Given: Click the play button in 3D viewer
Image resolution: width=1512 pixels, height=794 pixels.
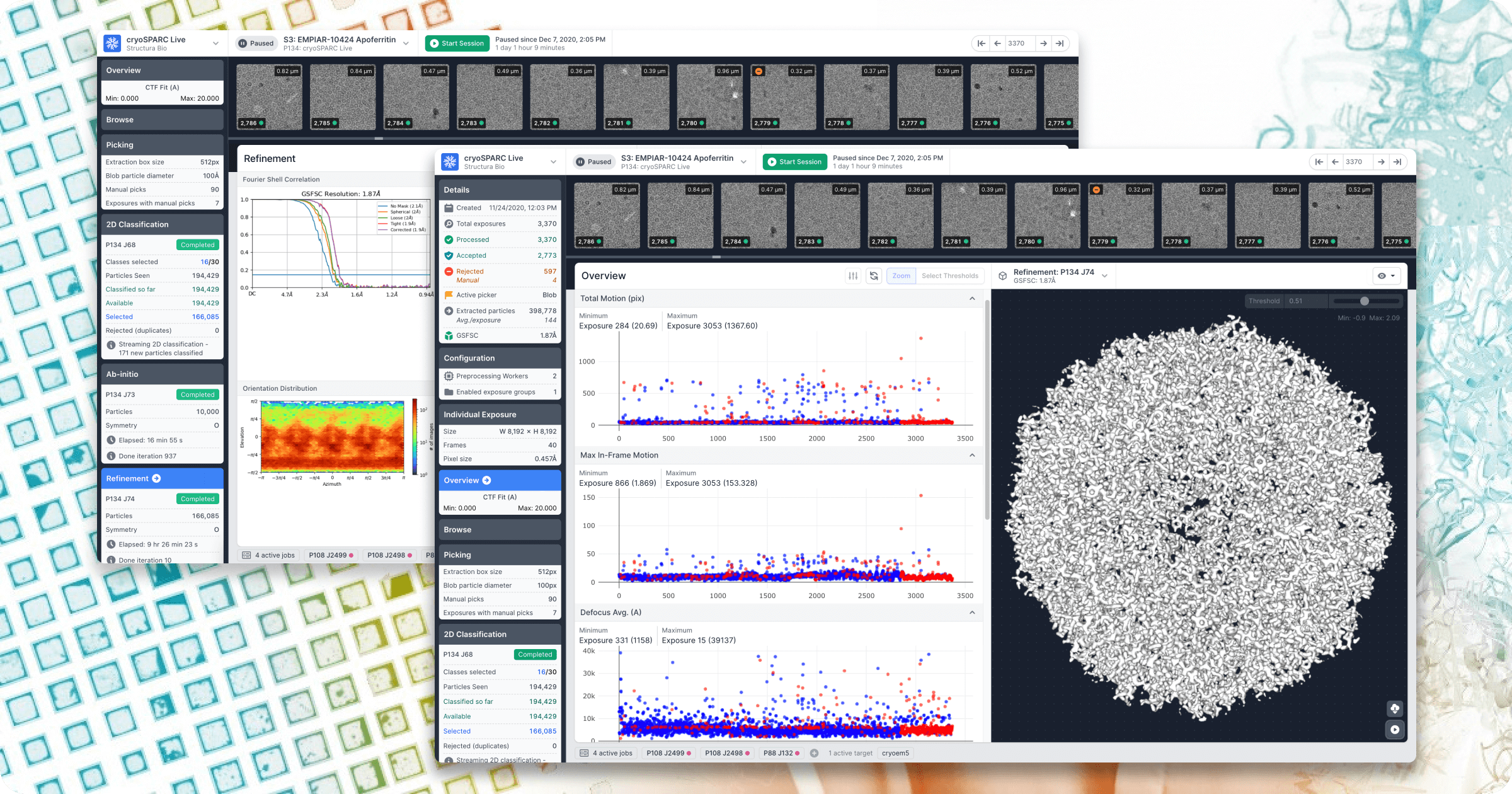Looking at the screenshot, I should [1395, 729].
